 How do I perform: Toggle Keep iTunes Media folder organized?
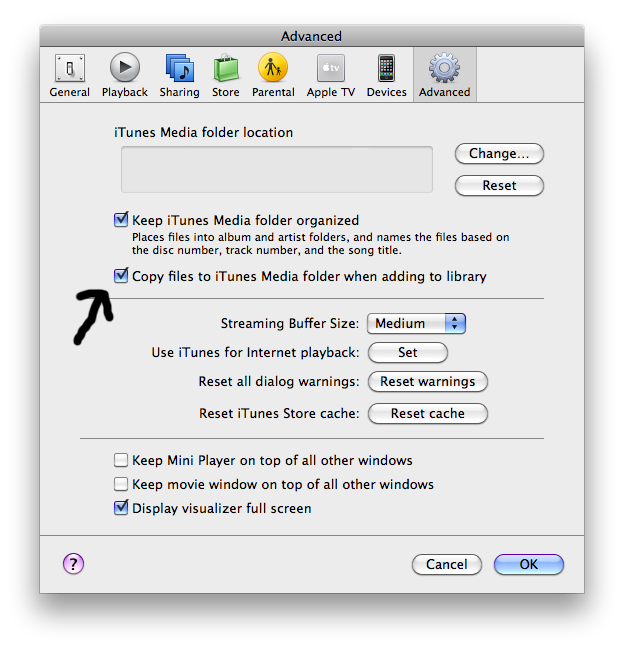(121, 220)
